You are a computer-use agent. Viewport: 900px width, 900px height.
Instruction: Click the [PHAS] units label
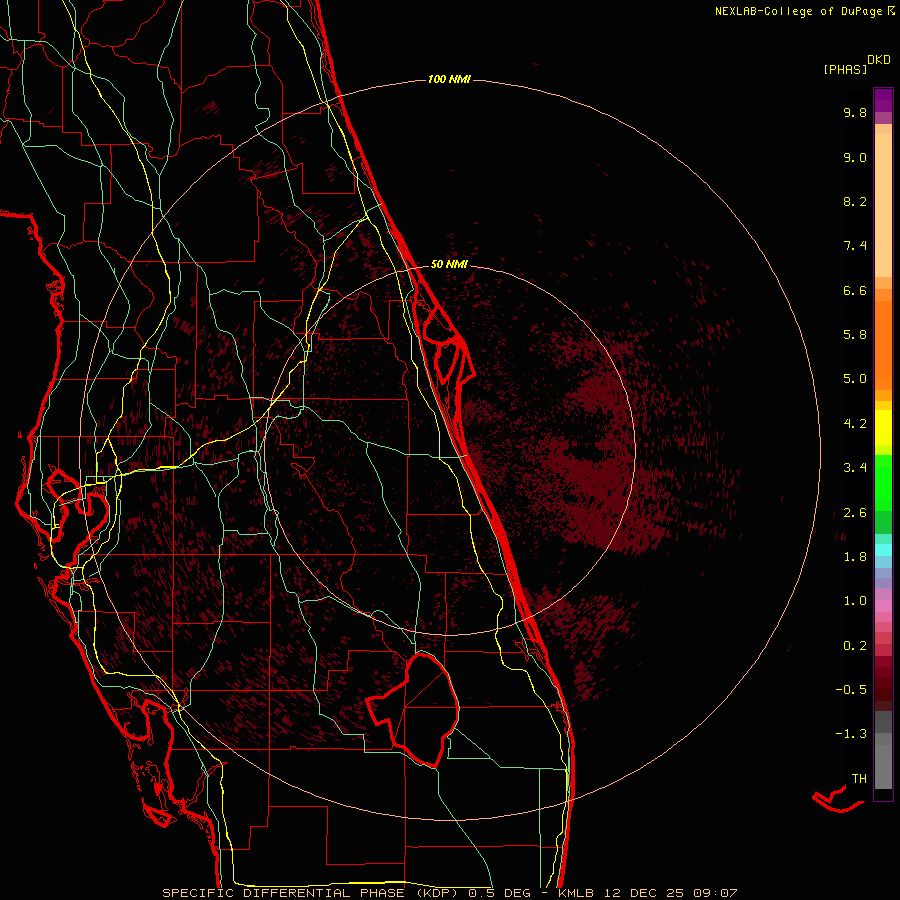(x=844, y=69)
